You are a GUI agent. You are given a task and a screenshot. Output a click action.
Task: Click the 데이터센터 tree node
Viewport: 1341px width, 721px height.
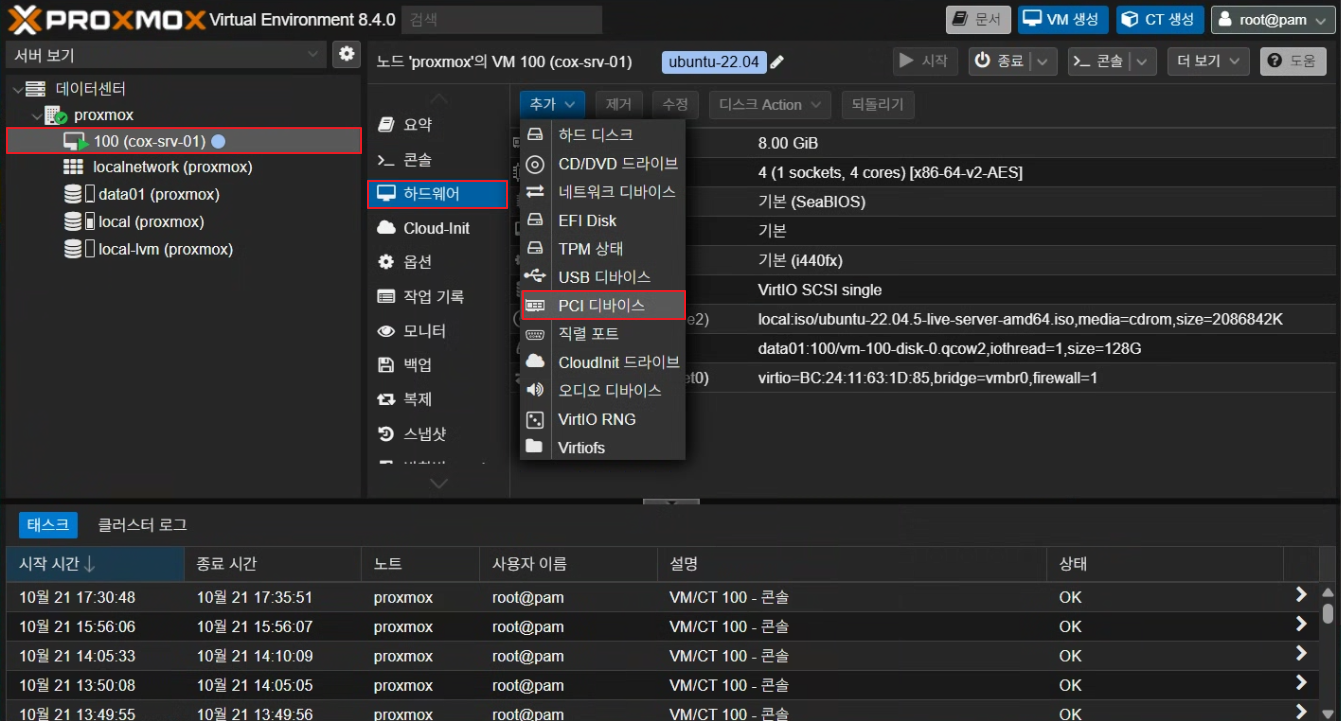90,89
